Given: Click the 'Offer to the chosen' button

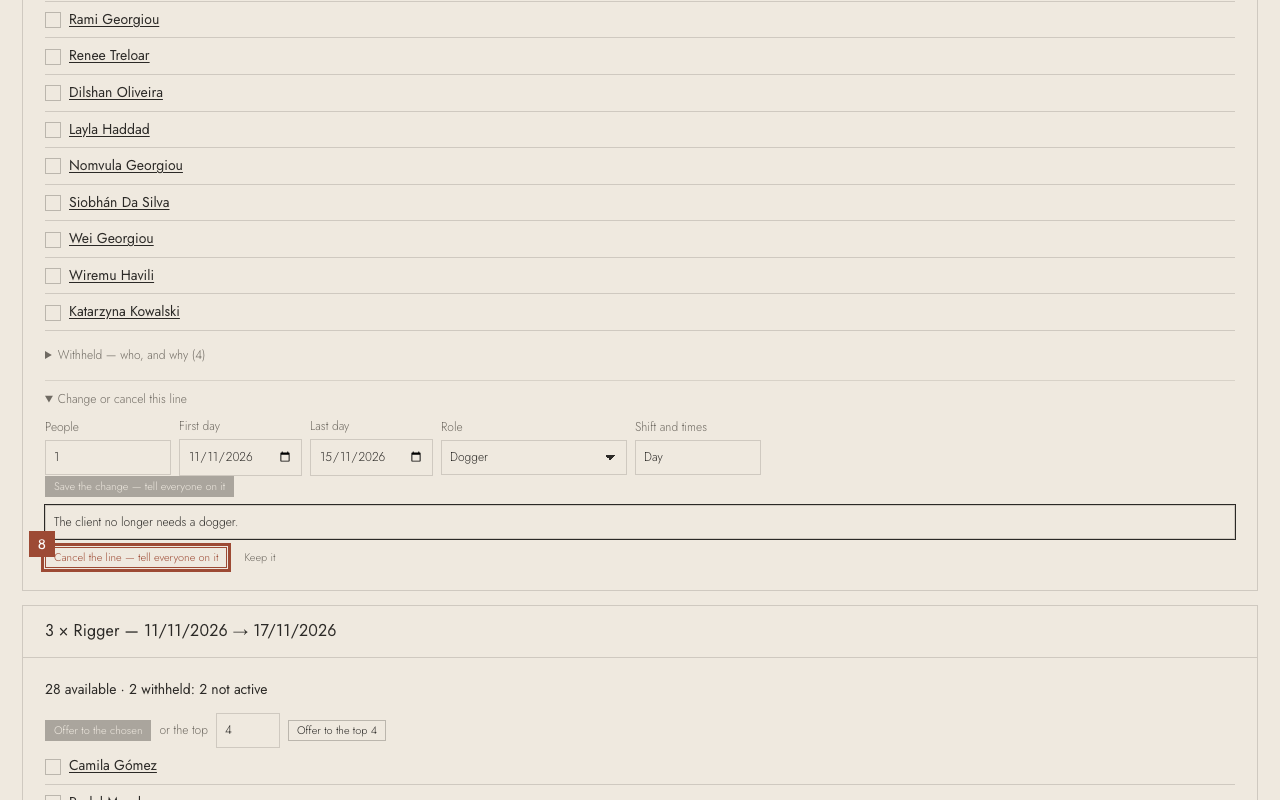Looking at the screenshot, I should [x=98, y=730].
